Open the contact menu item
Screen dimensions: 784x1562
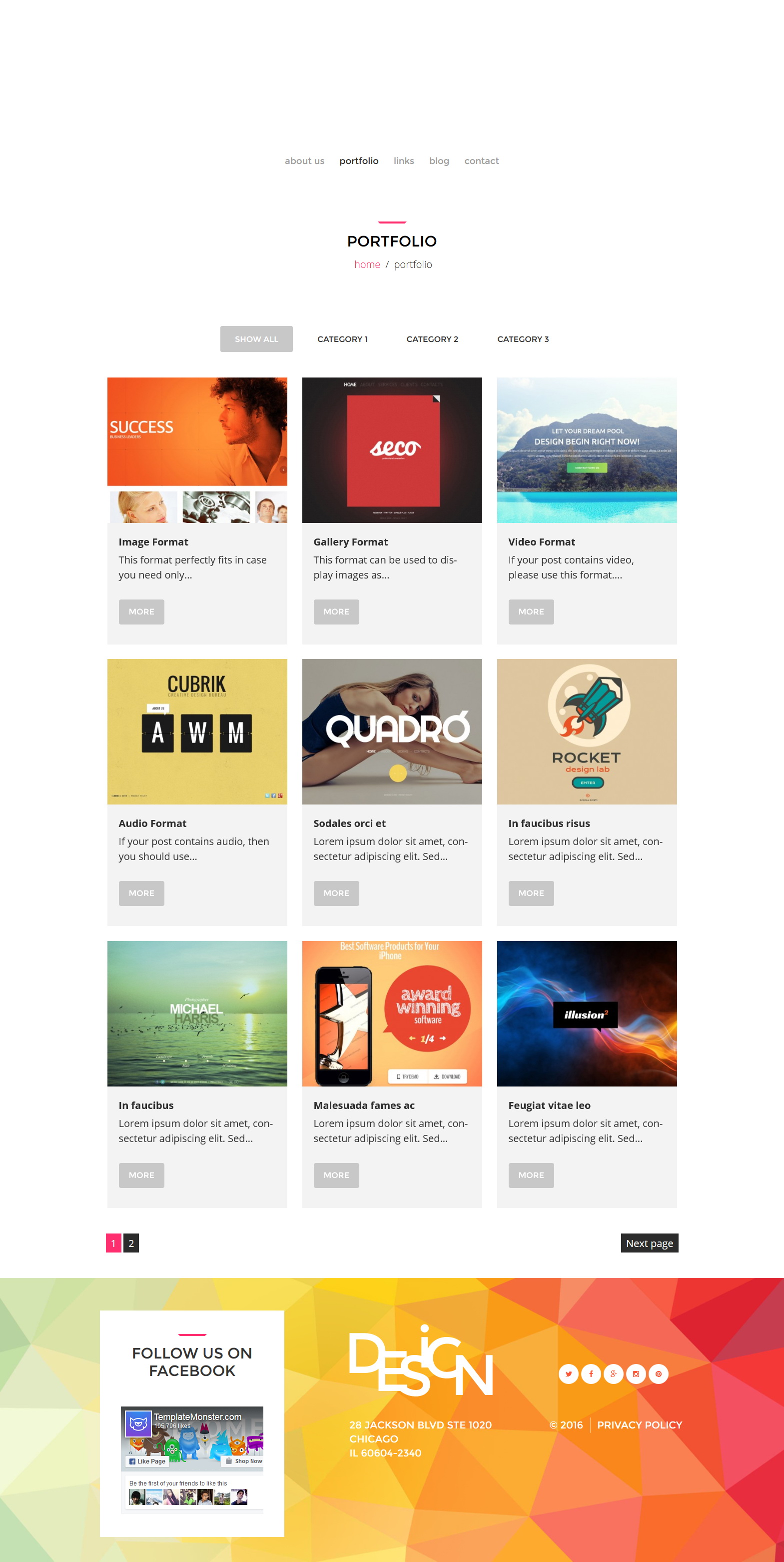coord(482,160)
